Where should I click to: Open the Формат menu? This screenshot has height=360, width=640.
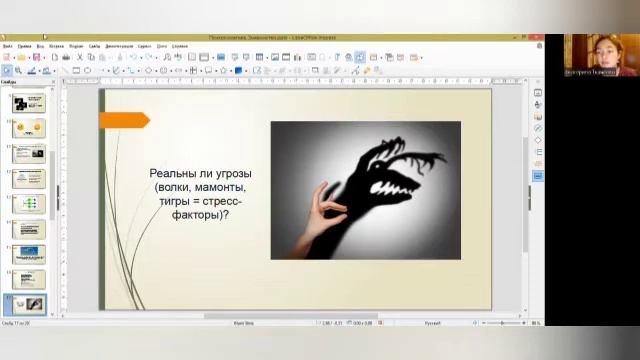pos(76,47)
